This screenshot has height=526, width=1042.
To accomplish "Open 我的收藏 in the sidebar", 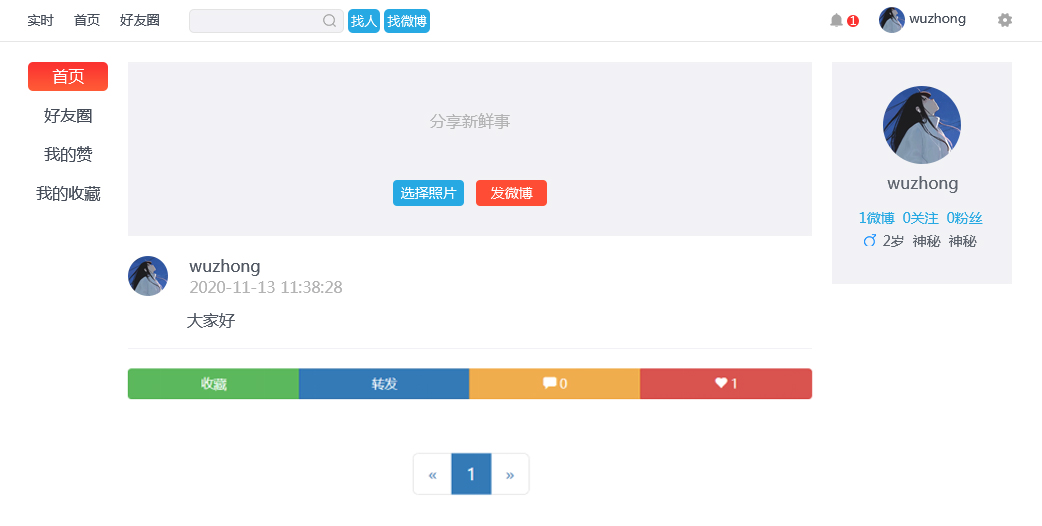I will pos(68,194).
